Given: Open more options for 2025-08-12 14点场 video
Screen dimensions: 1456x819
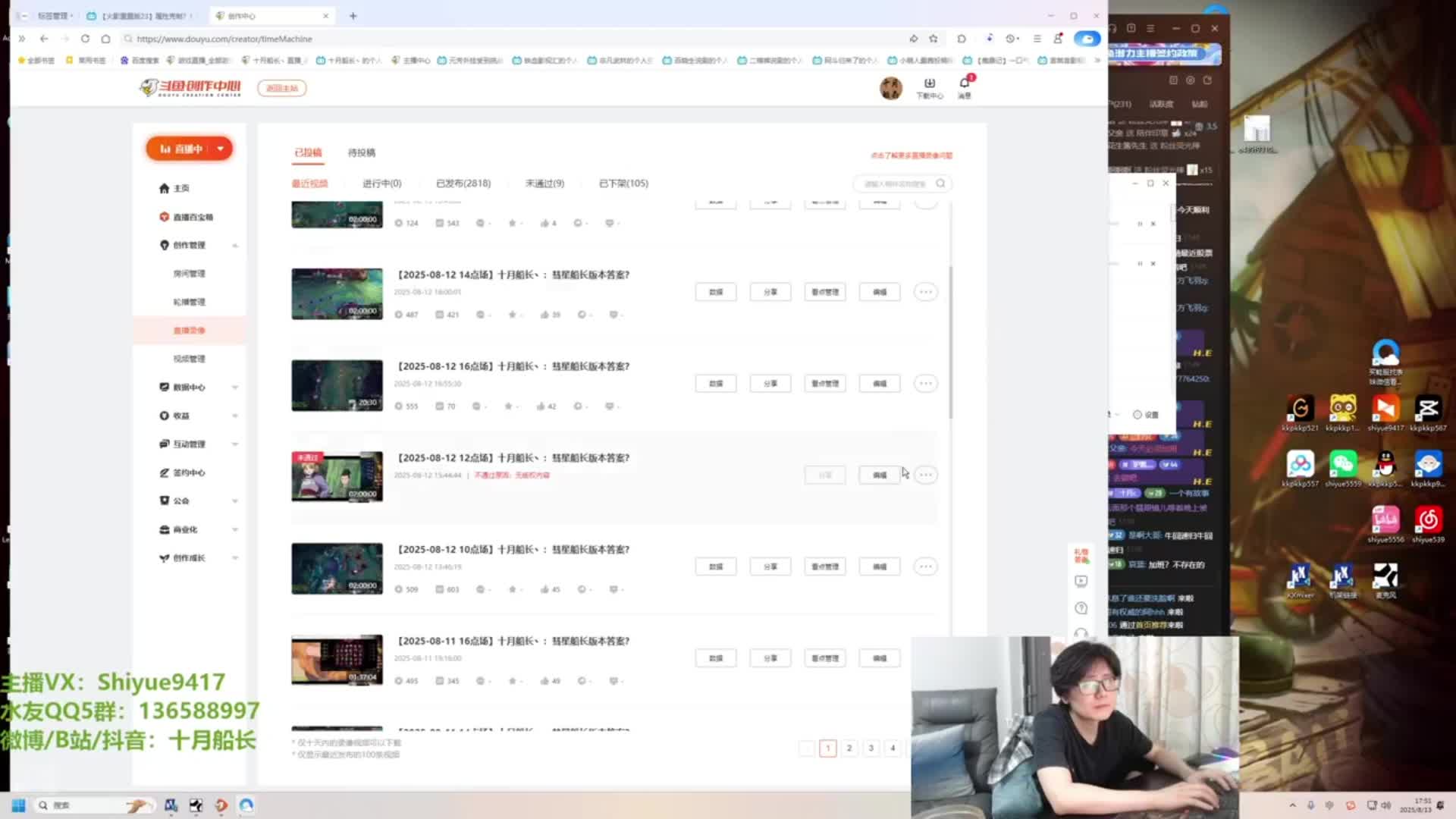Looking at the screenshot, I should 925,292.
